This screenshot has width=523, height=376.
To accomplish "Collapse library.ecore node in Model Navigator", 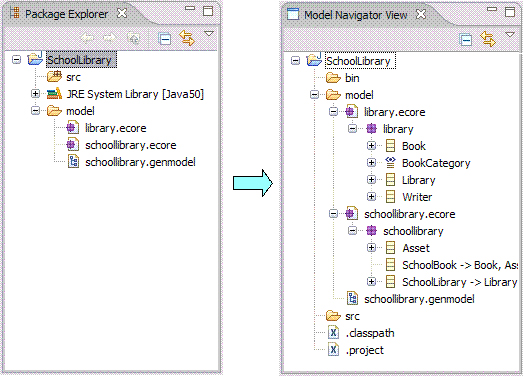I will pos(333,112).
